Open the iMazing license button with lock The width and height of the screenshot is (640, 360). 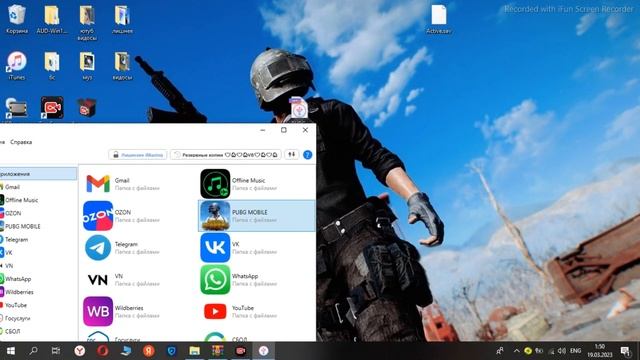click(x=138, y=155)
